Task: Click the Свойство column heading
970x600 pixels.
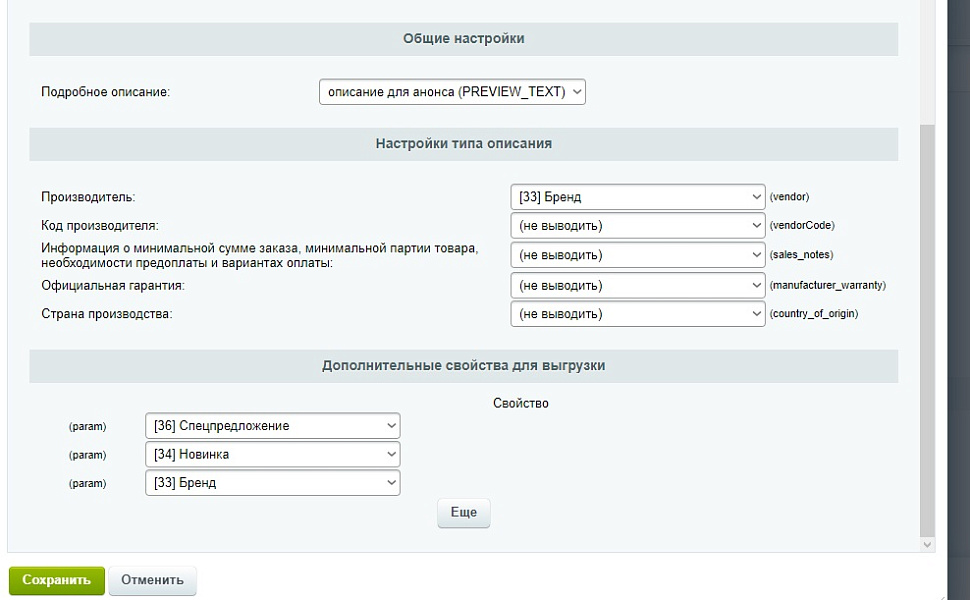Action: [521, 403]
